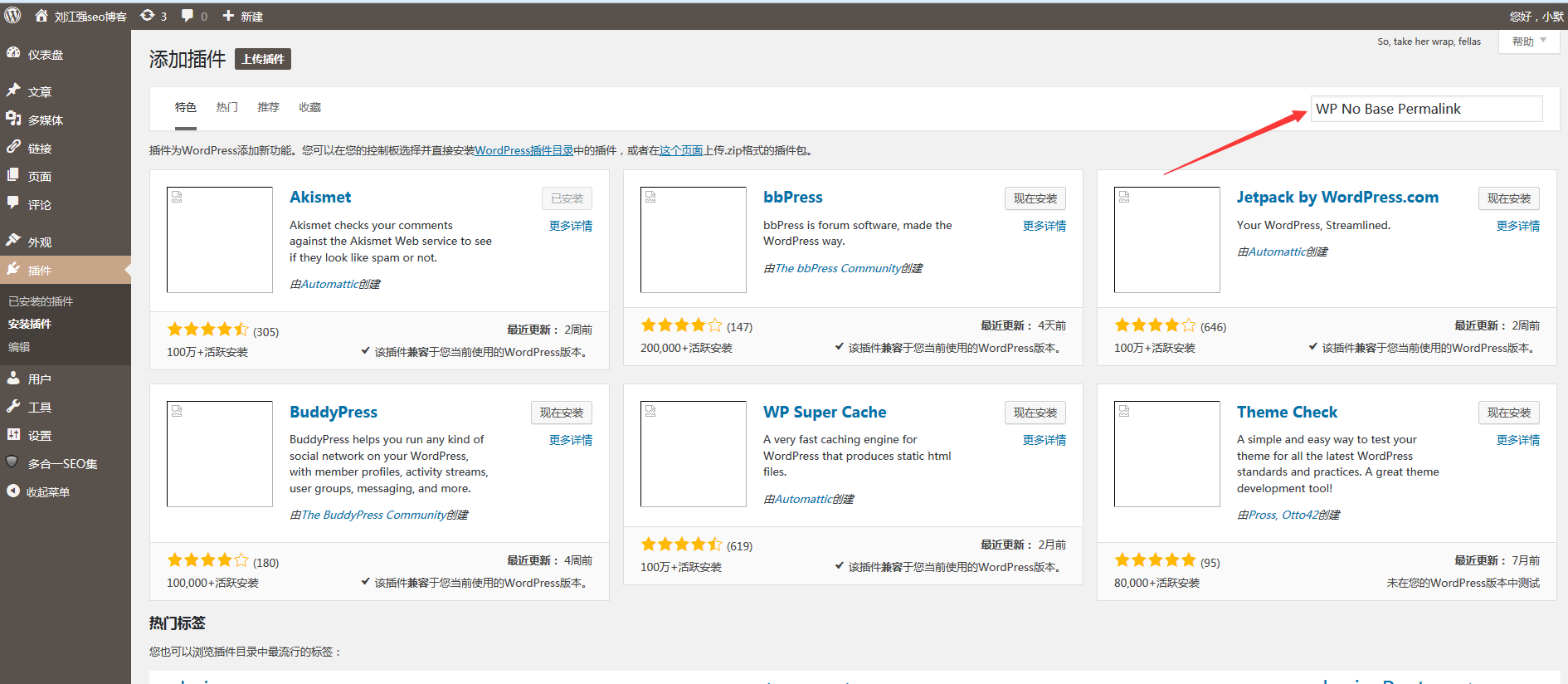Open the Pross, Otto42 author link
Screen dimensions: 1568x684
click(x=1283, y=515)
